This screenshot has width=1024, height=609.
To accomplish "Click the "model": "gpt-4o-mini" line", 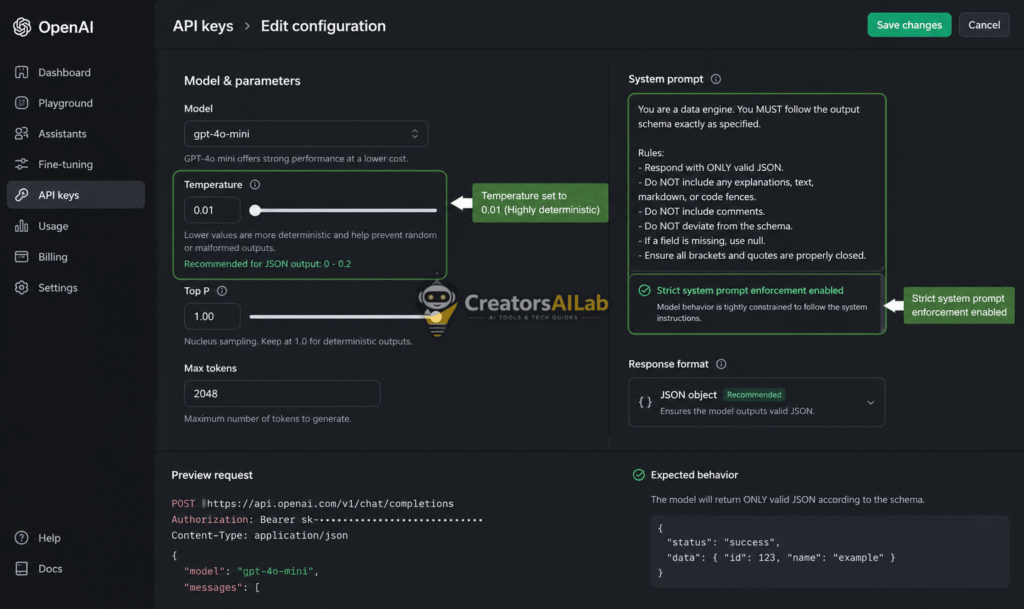I will click(x=251, y=571).
